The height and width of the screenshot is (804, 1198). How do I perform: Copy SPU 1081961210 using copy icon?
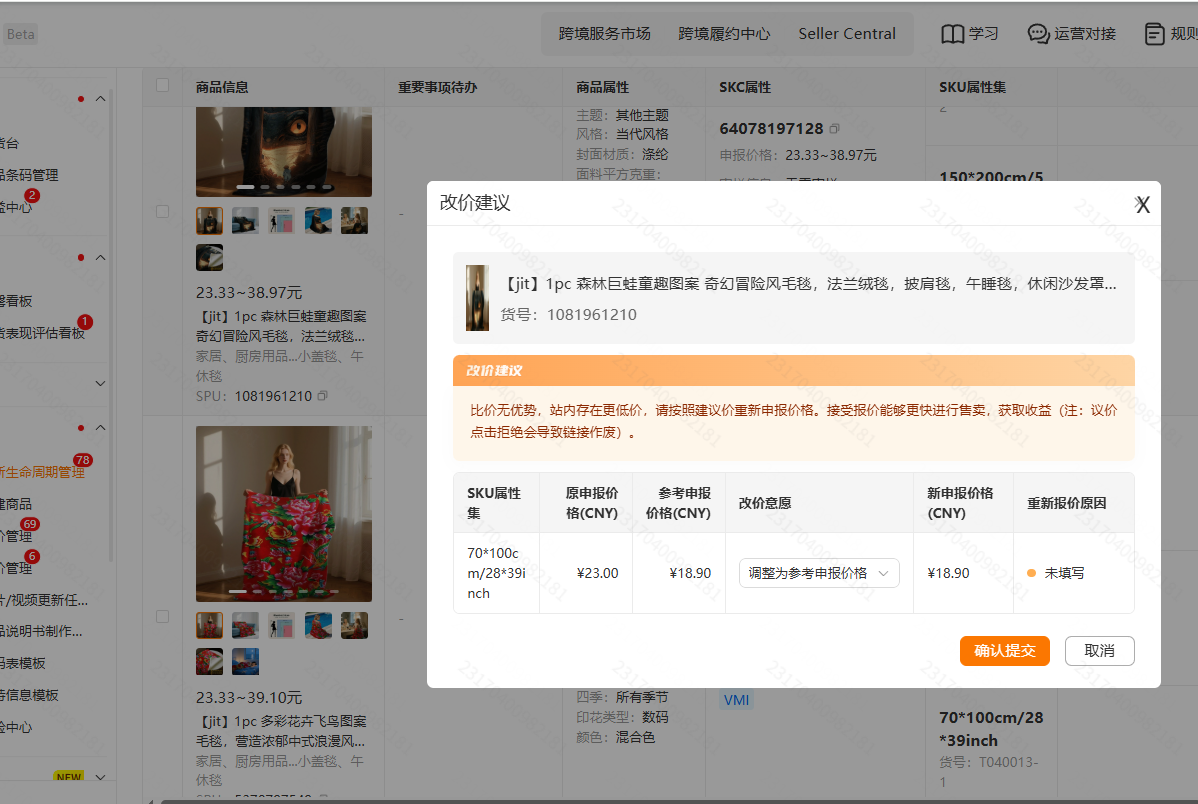(322, 396)
